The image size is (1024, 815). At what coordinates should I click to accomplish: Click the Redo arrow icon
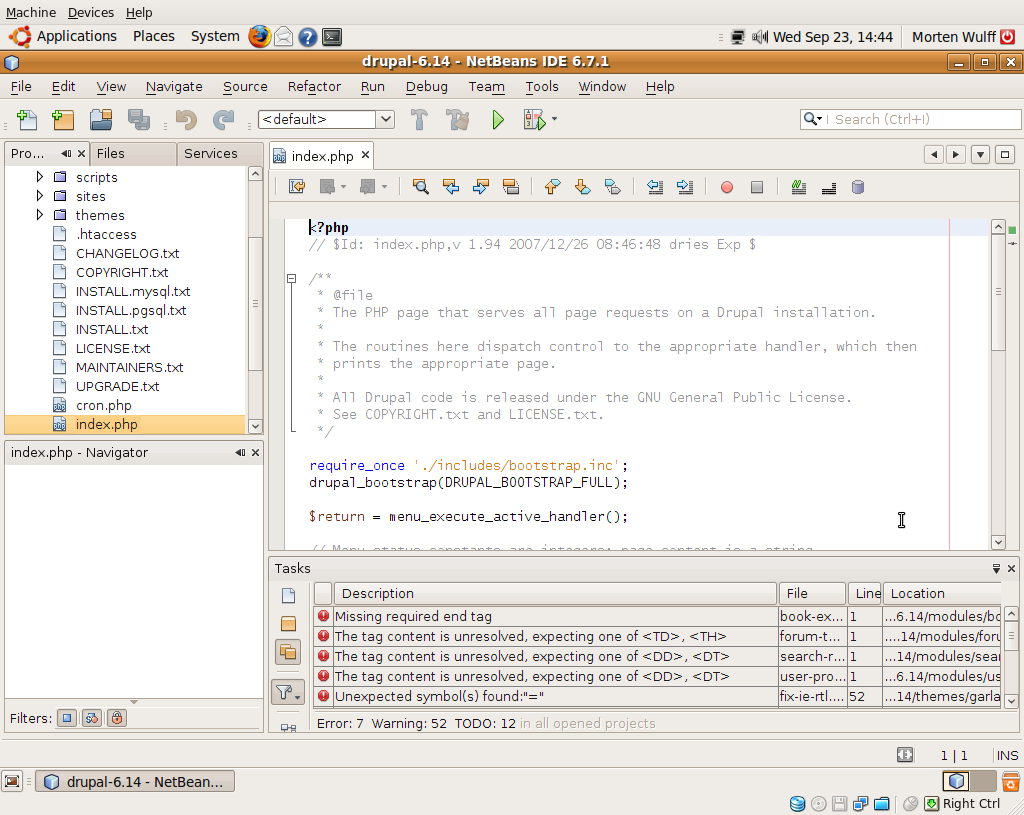[x=223, y=120]
